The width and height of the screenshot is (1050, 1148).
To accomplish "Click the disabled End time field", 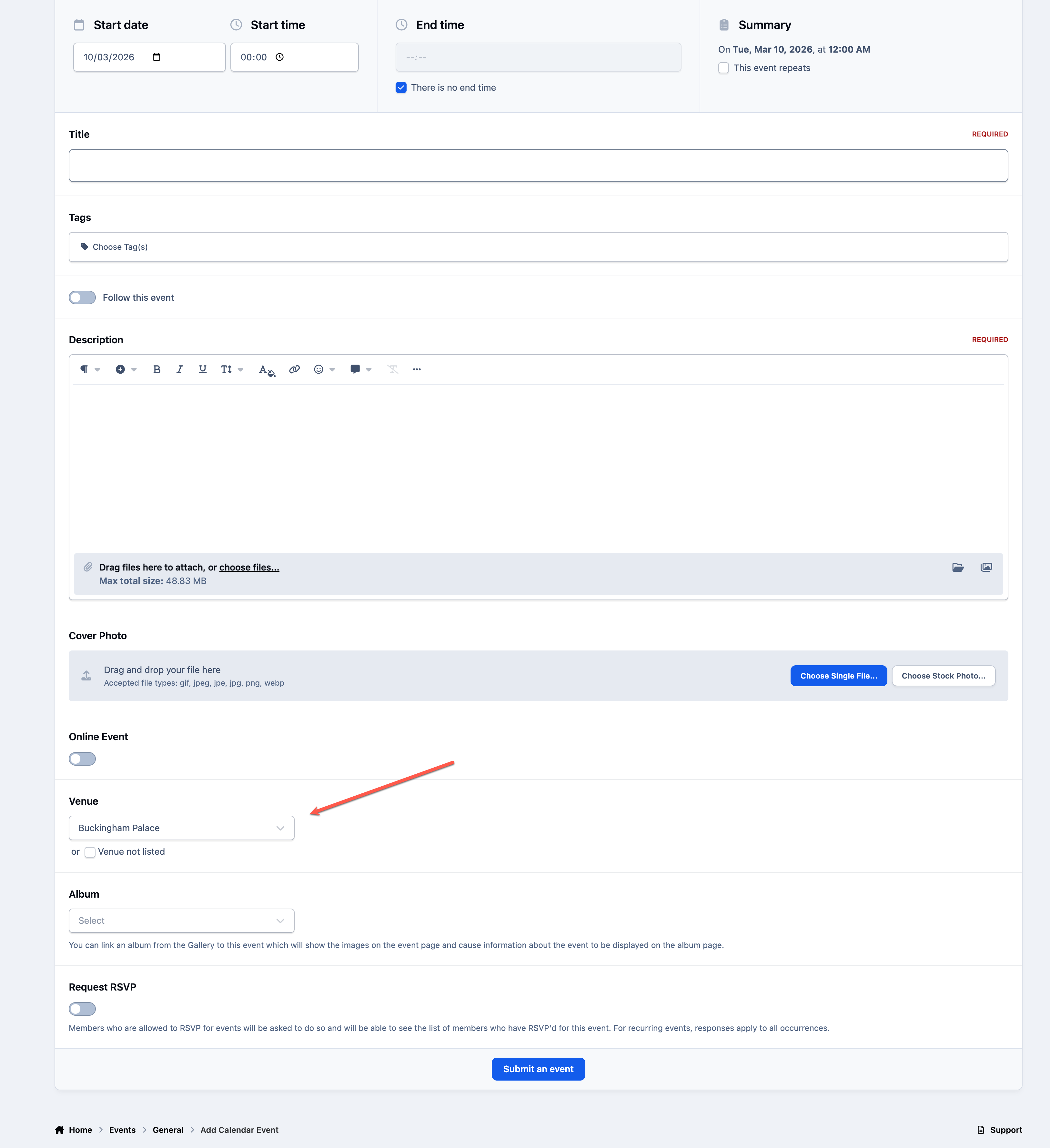I will click(538, 57).
